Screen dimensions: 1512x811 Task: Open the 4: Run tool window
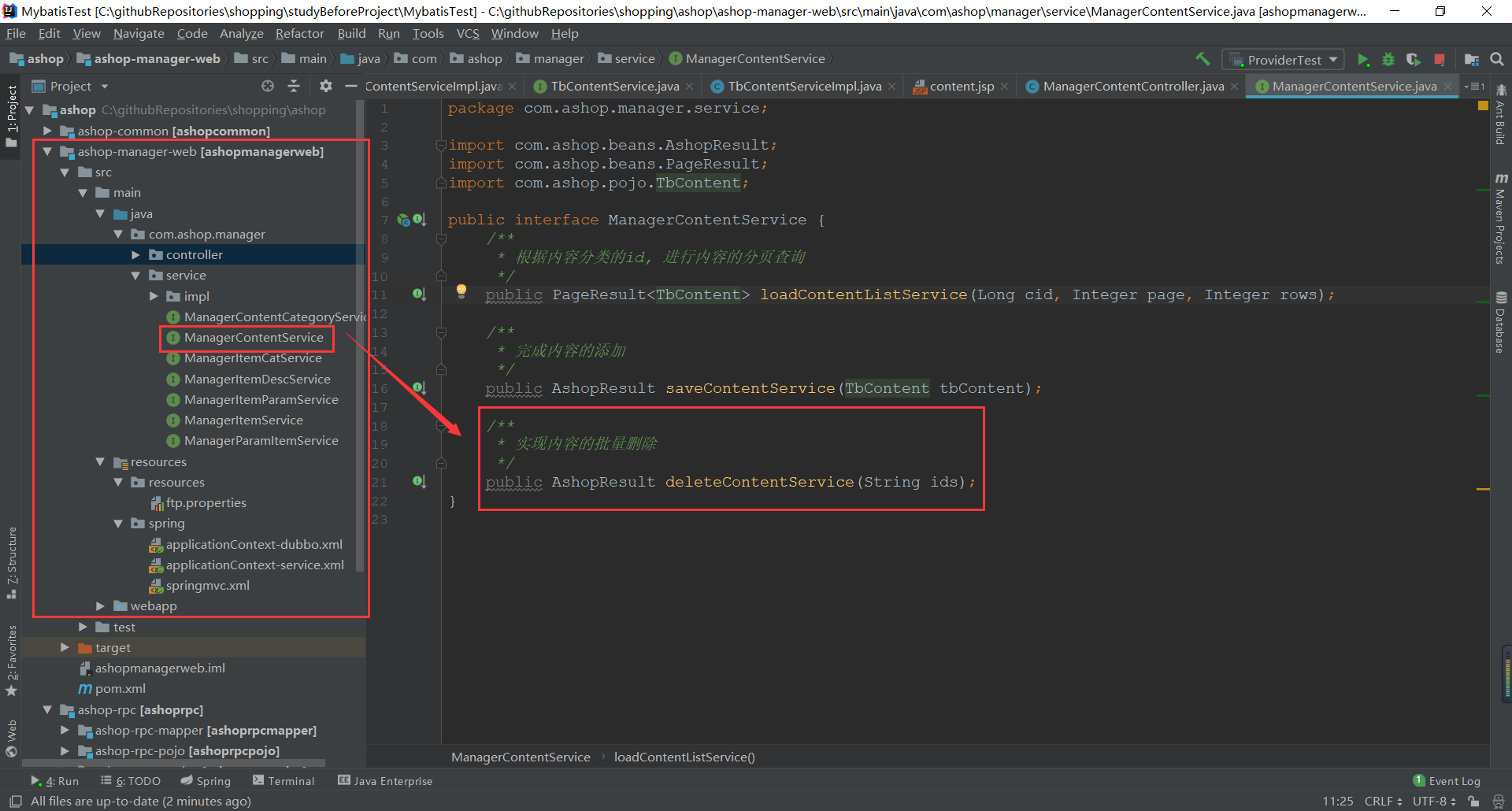(55, 781)
